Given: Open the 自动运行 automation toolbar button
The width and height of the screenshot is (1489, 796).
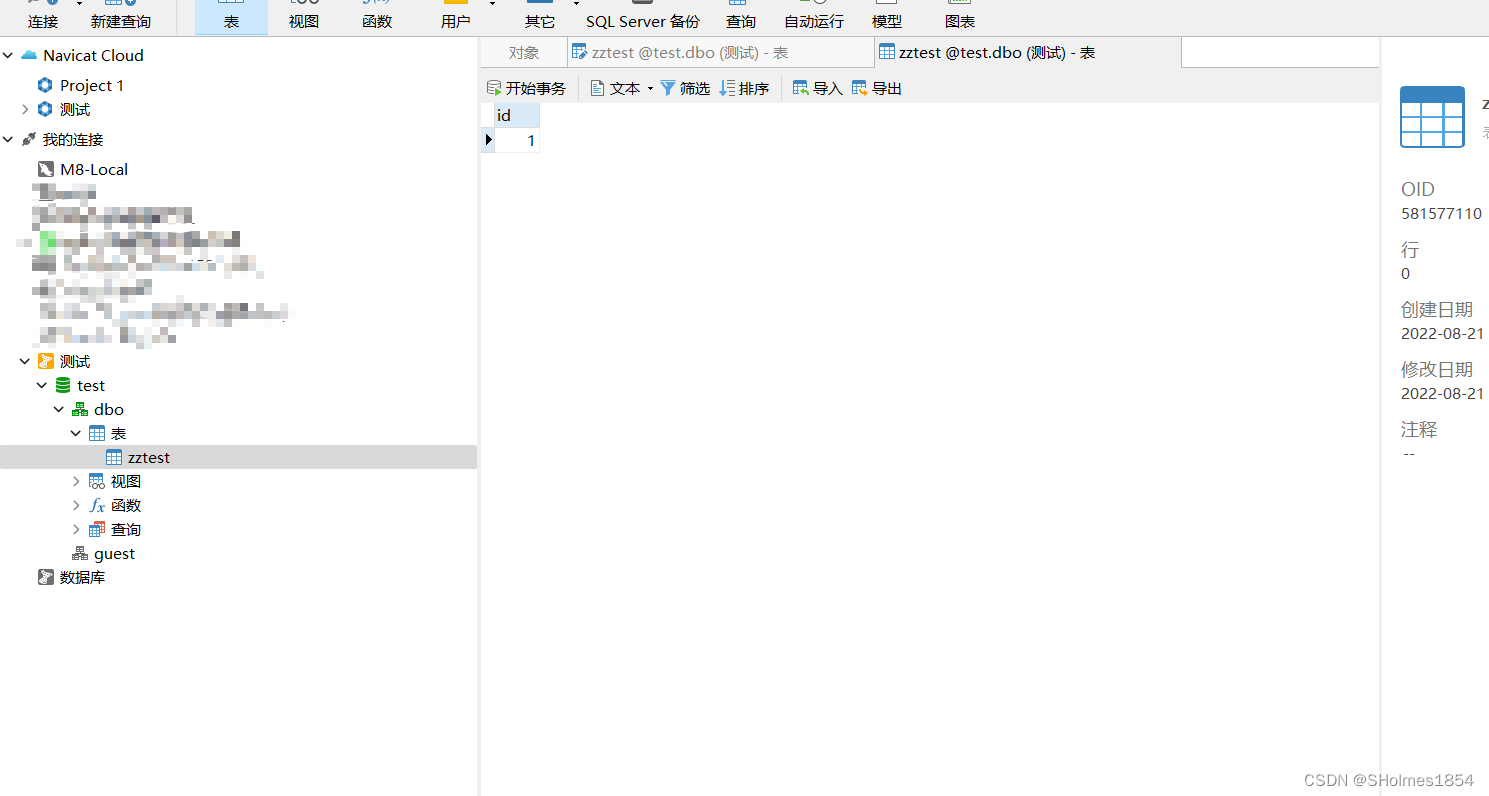Looking at the screenshot, I should tap(813, 17).
